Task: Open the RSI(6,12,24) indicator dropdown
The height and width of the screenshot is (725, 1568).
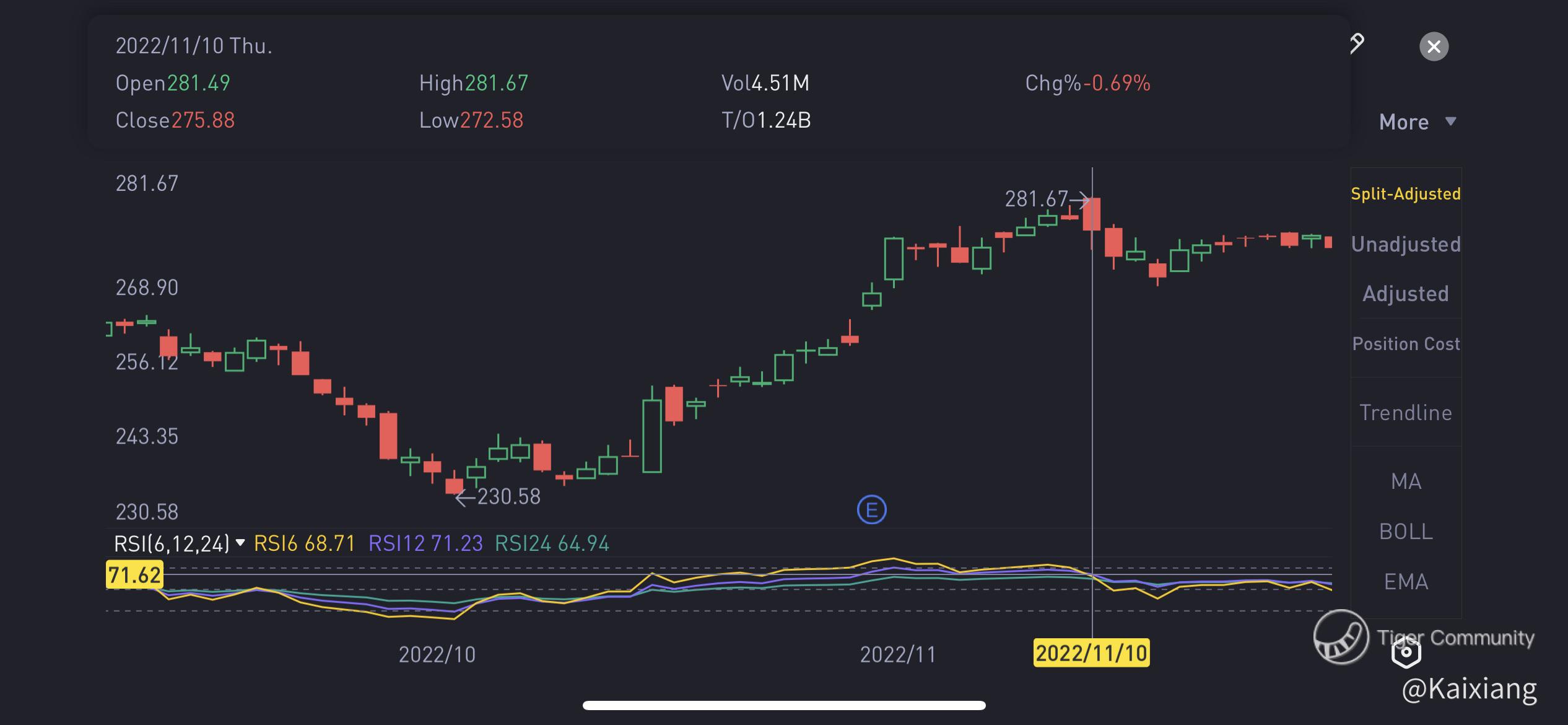Action: 179,543
